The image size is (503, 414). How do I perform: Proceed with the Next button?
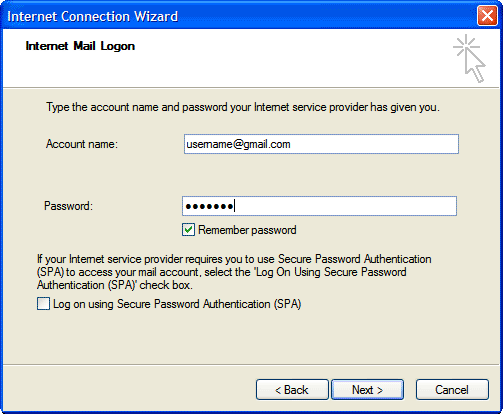pyautogui.click(x=367, y=389)
